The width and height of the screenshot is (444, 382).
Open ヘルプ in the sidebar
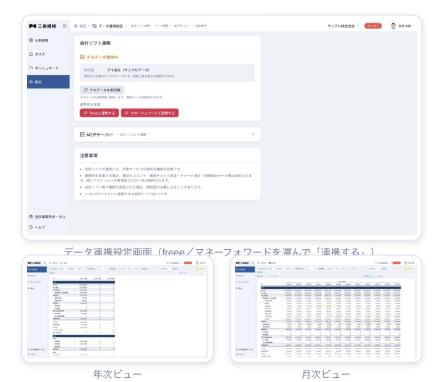[x=37, y=227]
